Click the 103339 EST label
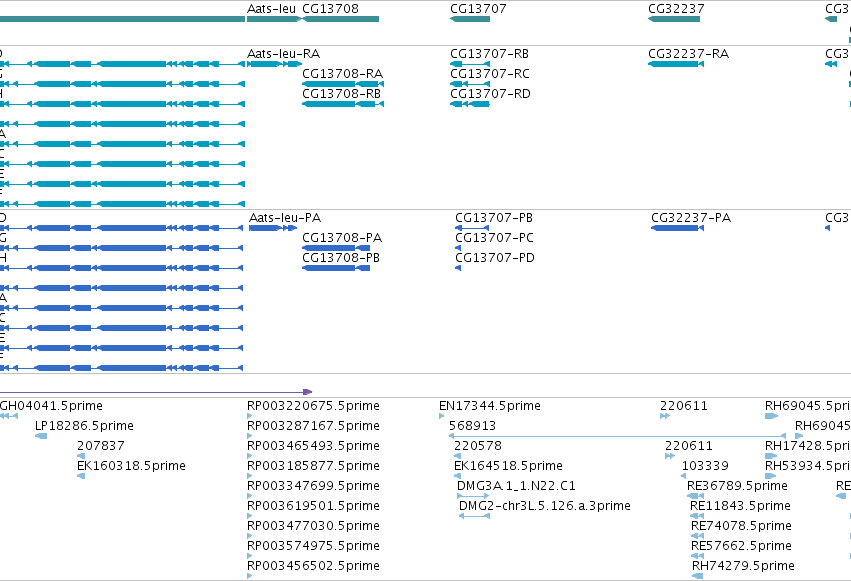The width and height of the screenshot is (851, 581). [705, 466]
